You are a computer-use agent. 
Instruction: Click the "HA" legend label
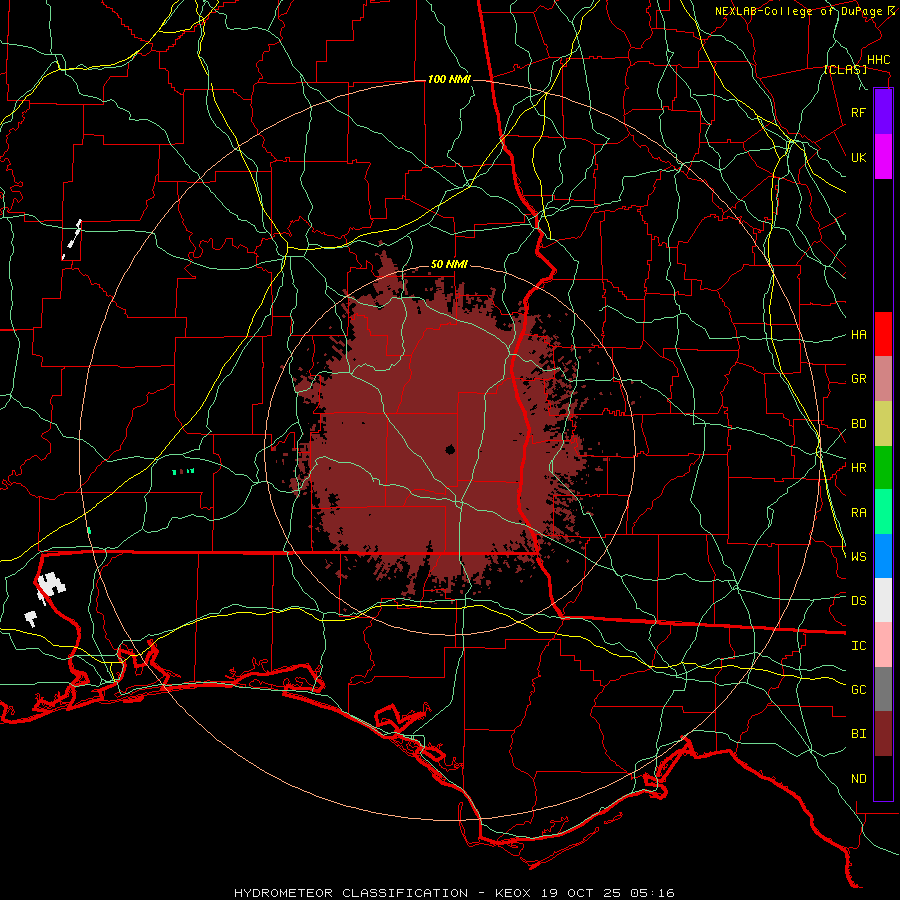point(858,334)
